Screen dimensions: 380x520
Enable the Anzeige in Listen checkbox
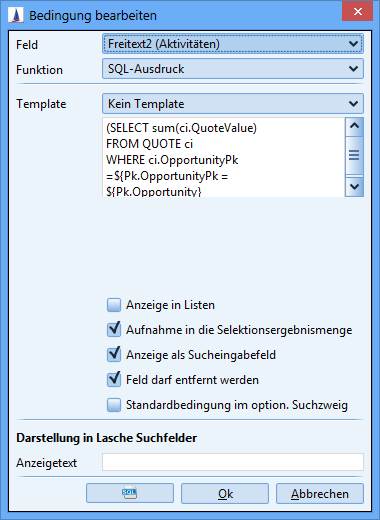114,305
